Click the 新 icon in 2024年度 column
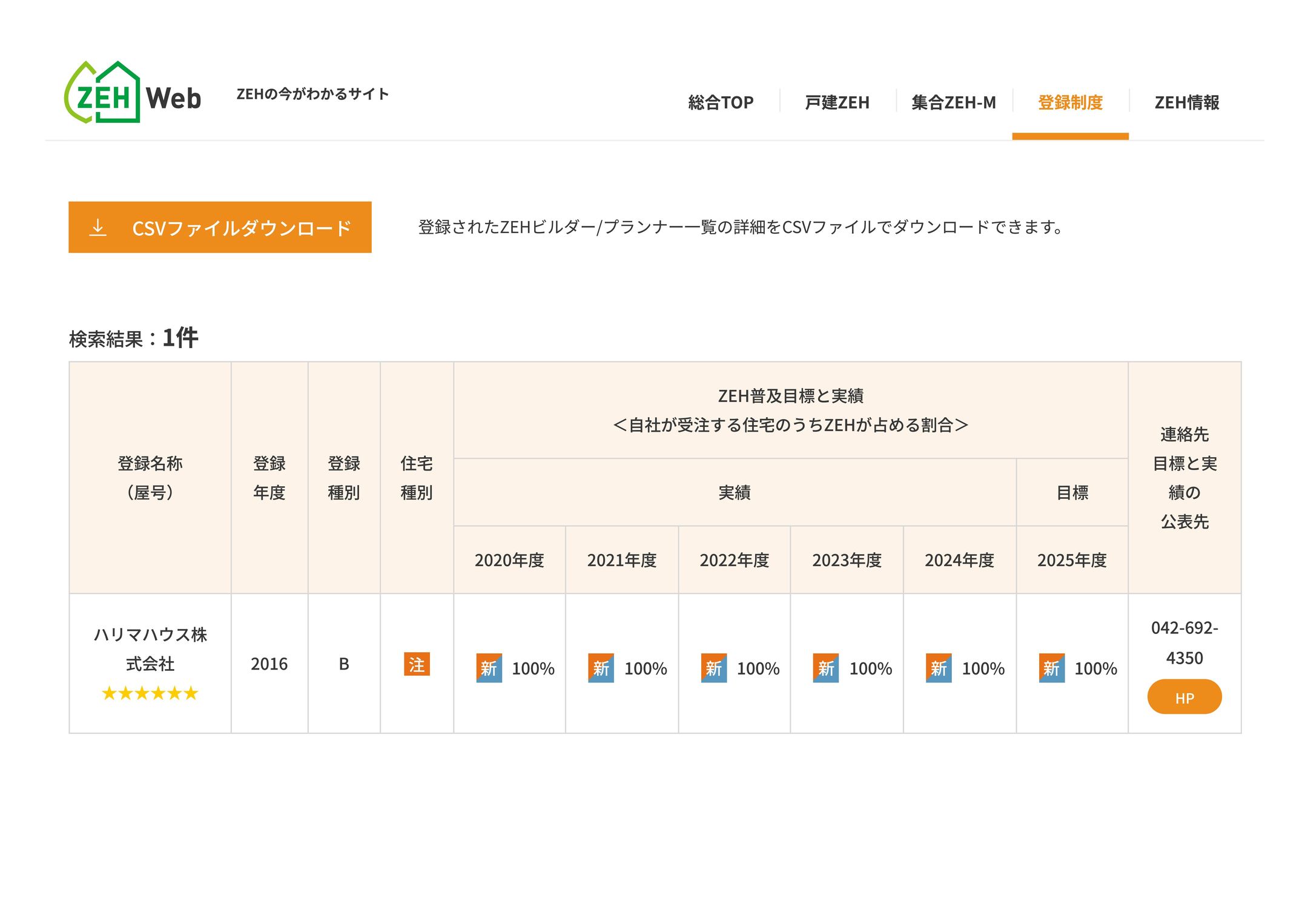 coord(939,668)
